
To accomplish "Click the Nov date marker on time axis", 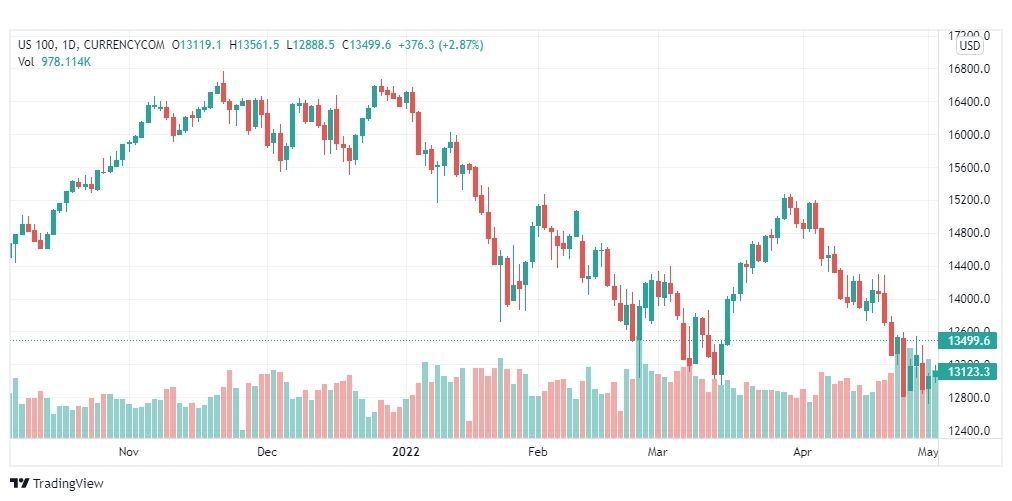I will (128, 452).
